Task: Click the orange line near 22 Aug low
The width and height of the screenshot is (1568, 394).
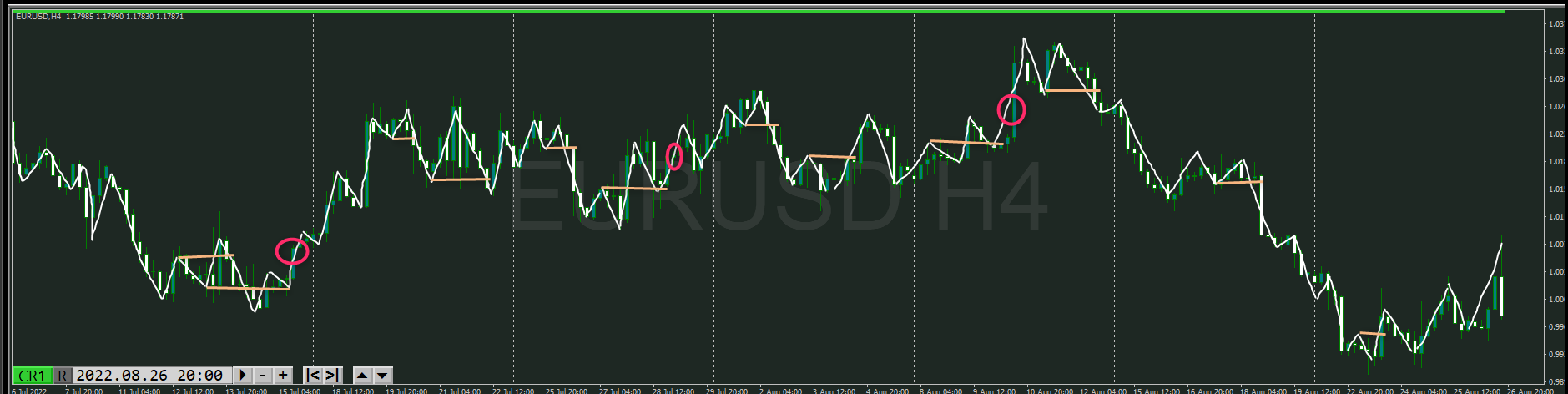Action: (x=1372, y=334)
